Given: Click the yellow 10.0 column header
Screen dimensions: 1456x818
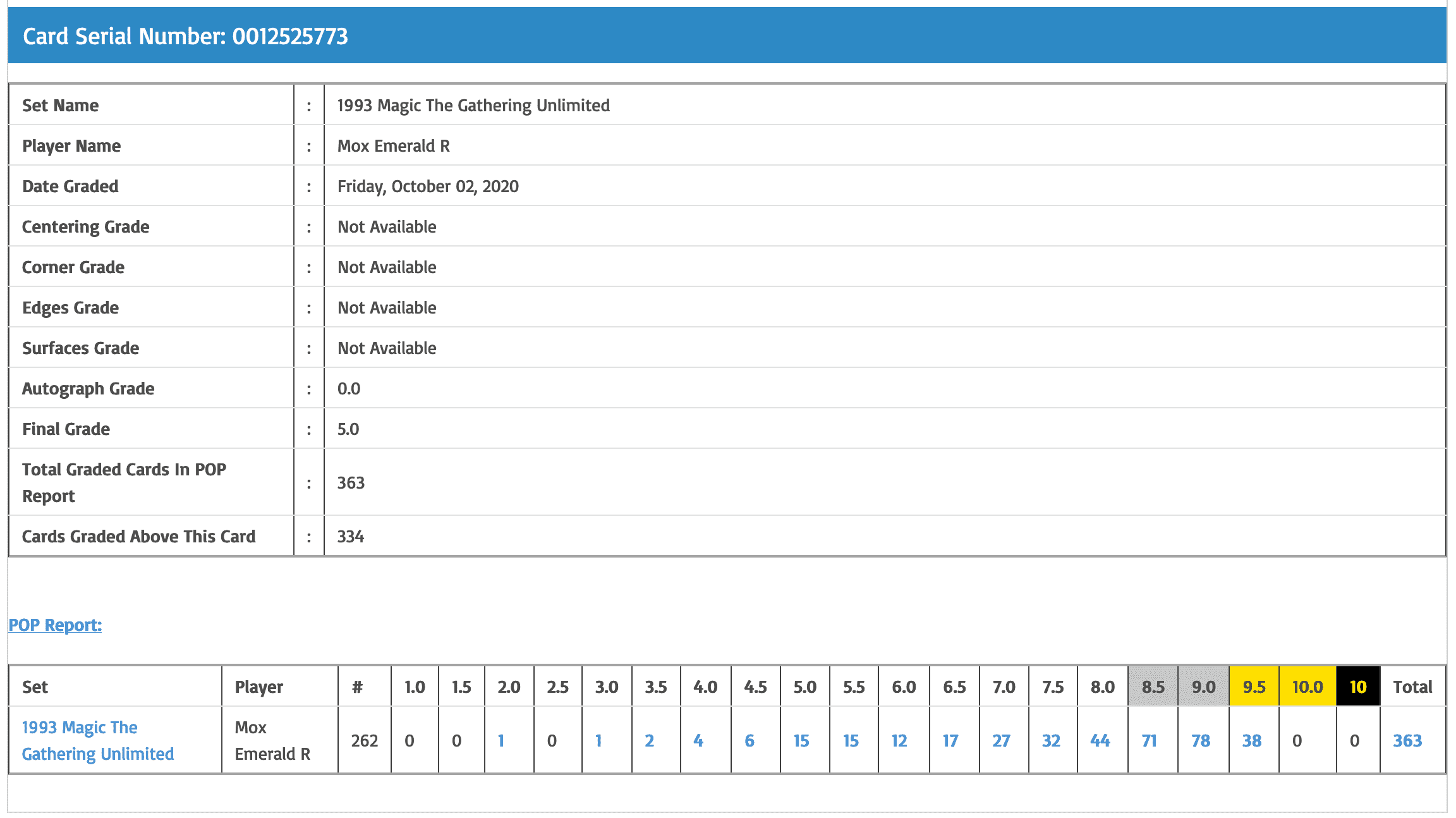Looking at the screenshot, I should [1307, 687].
